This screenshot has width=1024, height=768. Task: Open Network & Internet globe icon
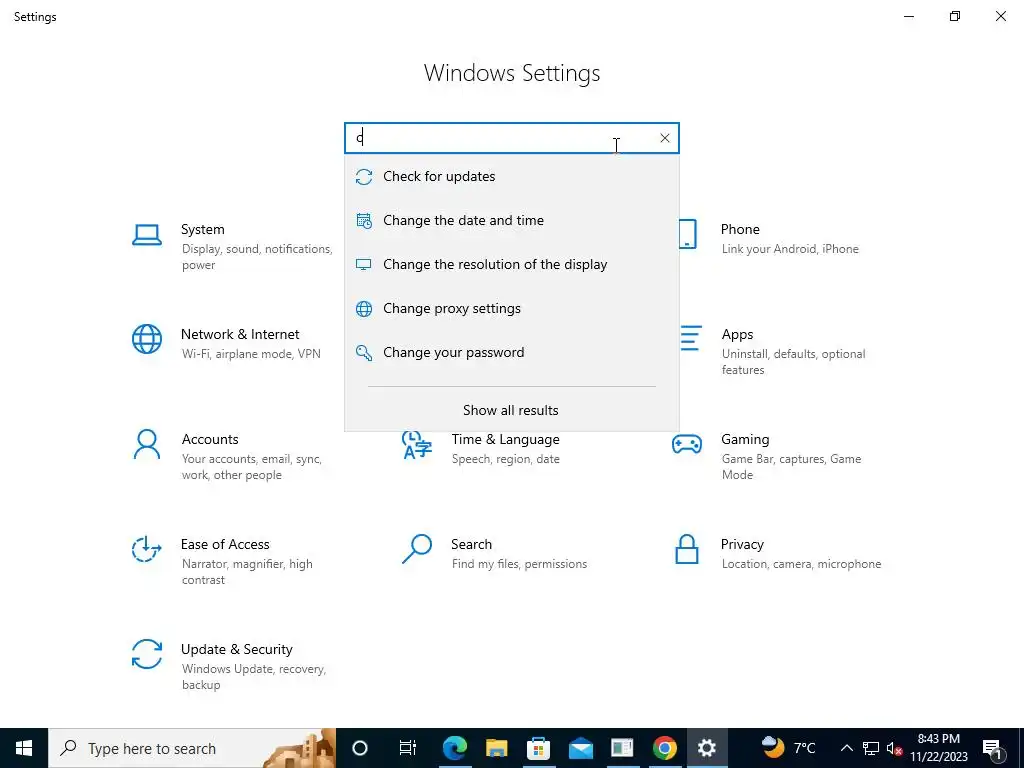pos(147,340)
